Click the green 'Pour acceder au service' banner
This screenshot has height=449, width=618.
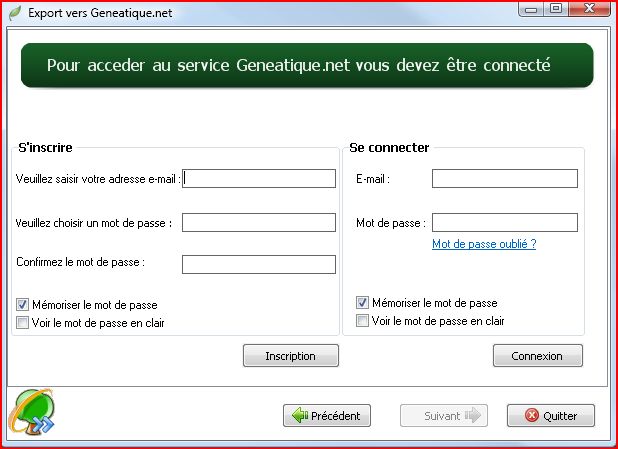pyautogui.click(x=307, y=65)
